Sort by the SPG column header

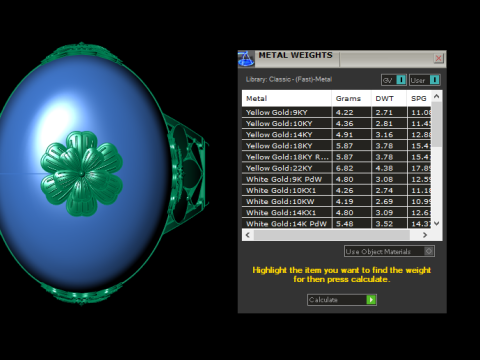419,98
